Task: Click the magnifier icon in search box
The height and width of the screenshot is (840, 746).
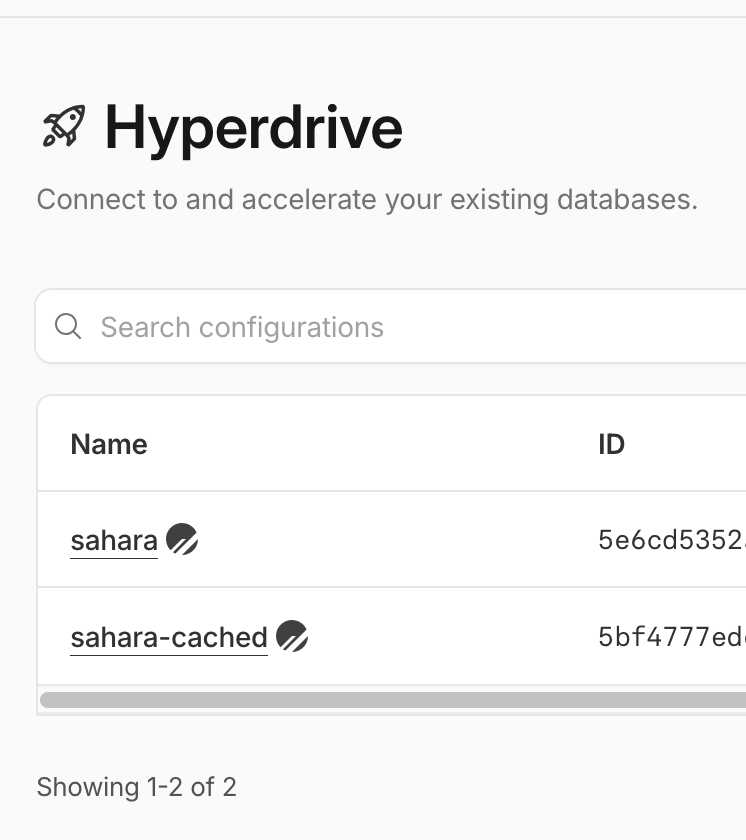Action: tap(68, 326)
